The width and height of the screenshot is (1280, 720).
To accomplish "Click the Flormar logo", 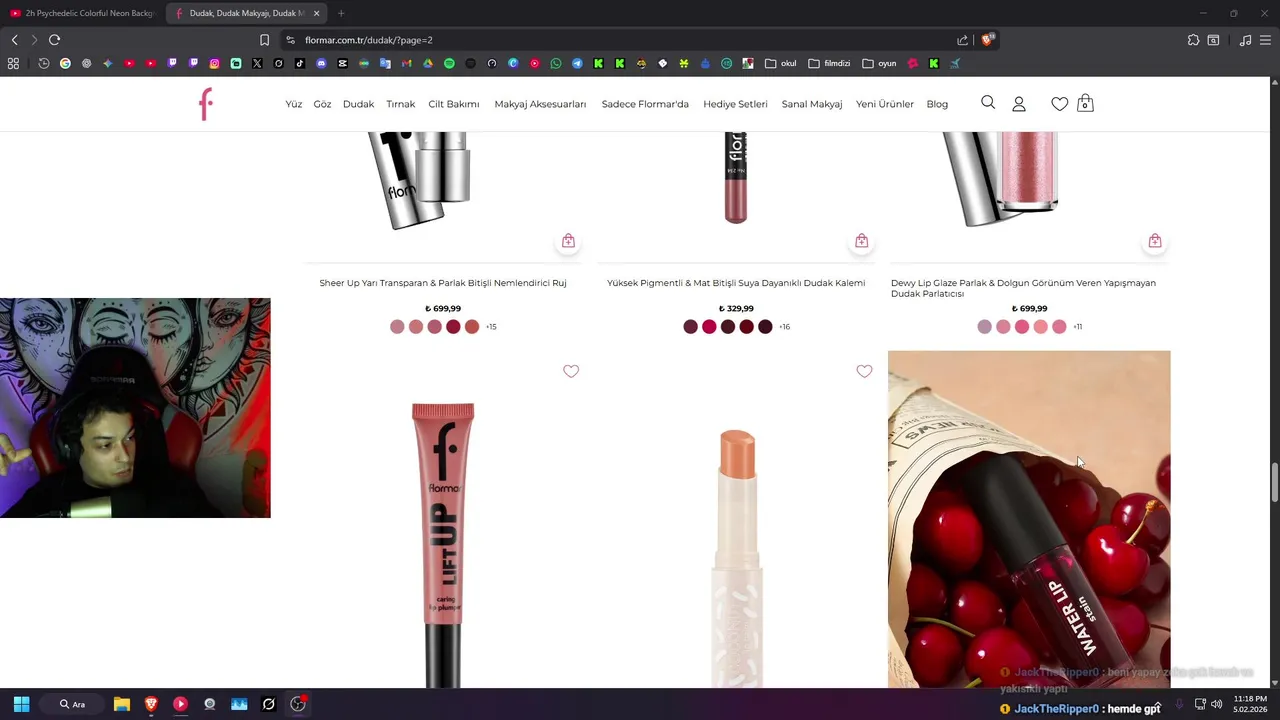I will pos(206,104).
